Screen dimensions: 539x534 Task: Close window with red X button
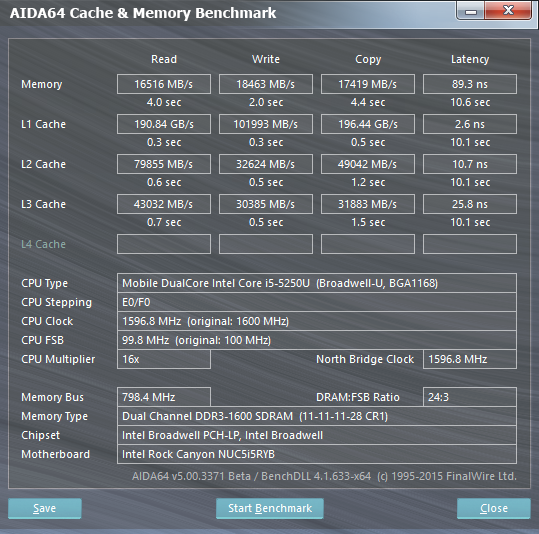508,11
